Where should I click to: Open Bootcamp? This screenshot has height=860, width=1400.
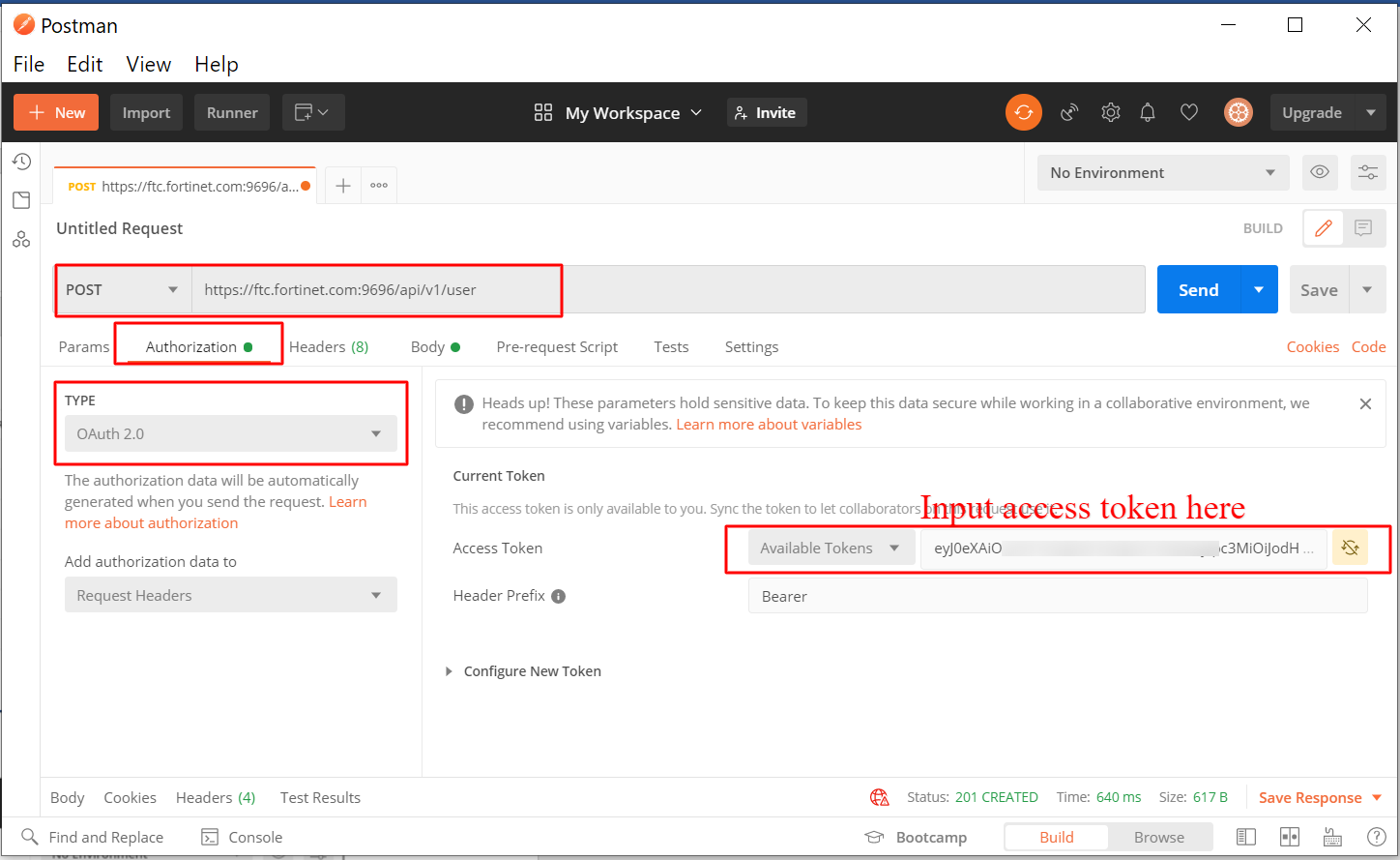916,837
